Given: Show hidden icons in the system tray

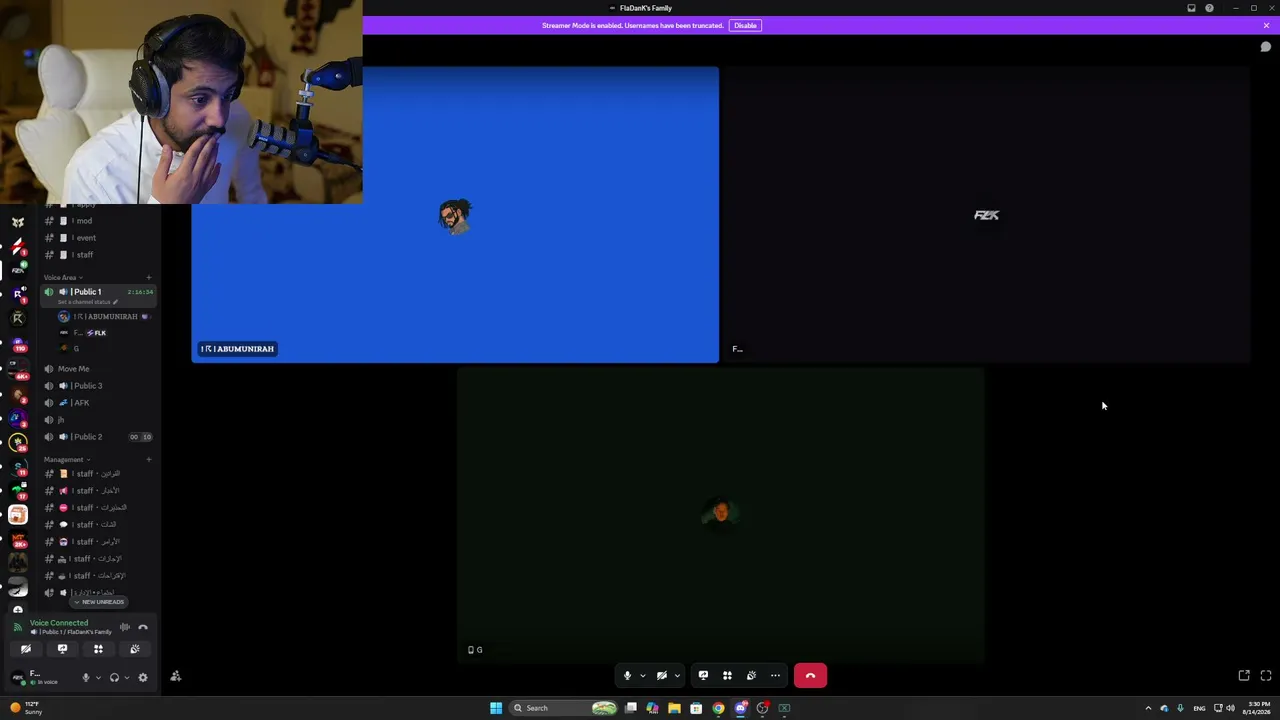Looking at the screenshot, I should 1148,708.
